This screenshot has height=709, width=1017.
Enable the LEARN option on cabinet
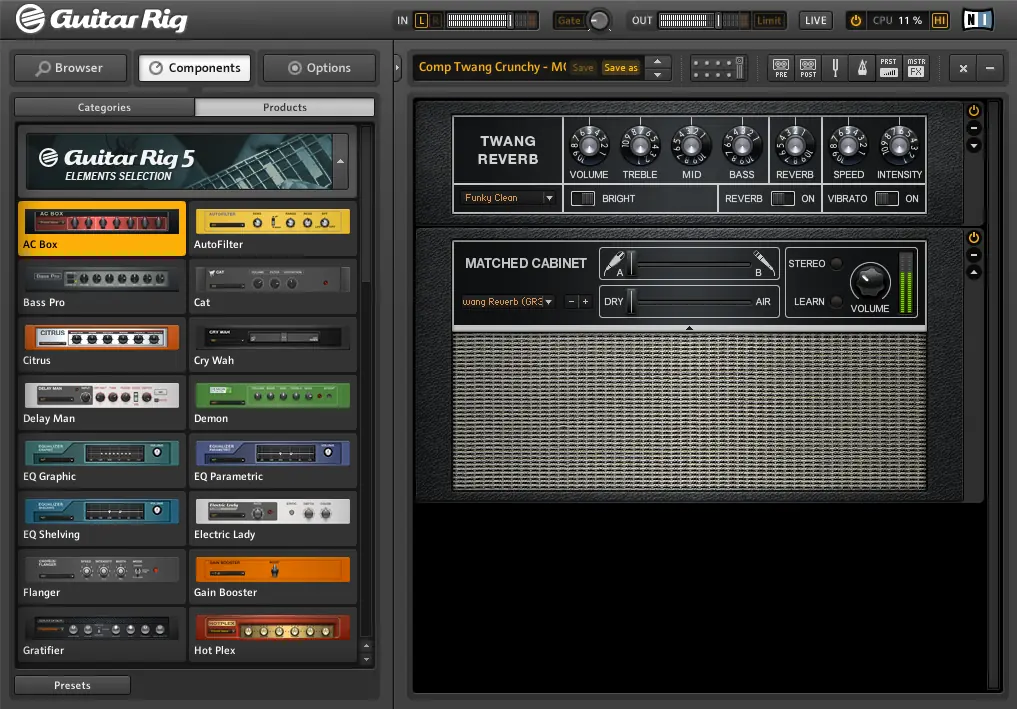pyautogui.click(x=837, y=302)
